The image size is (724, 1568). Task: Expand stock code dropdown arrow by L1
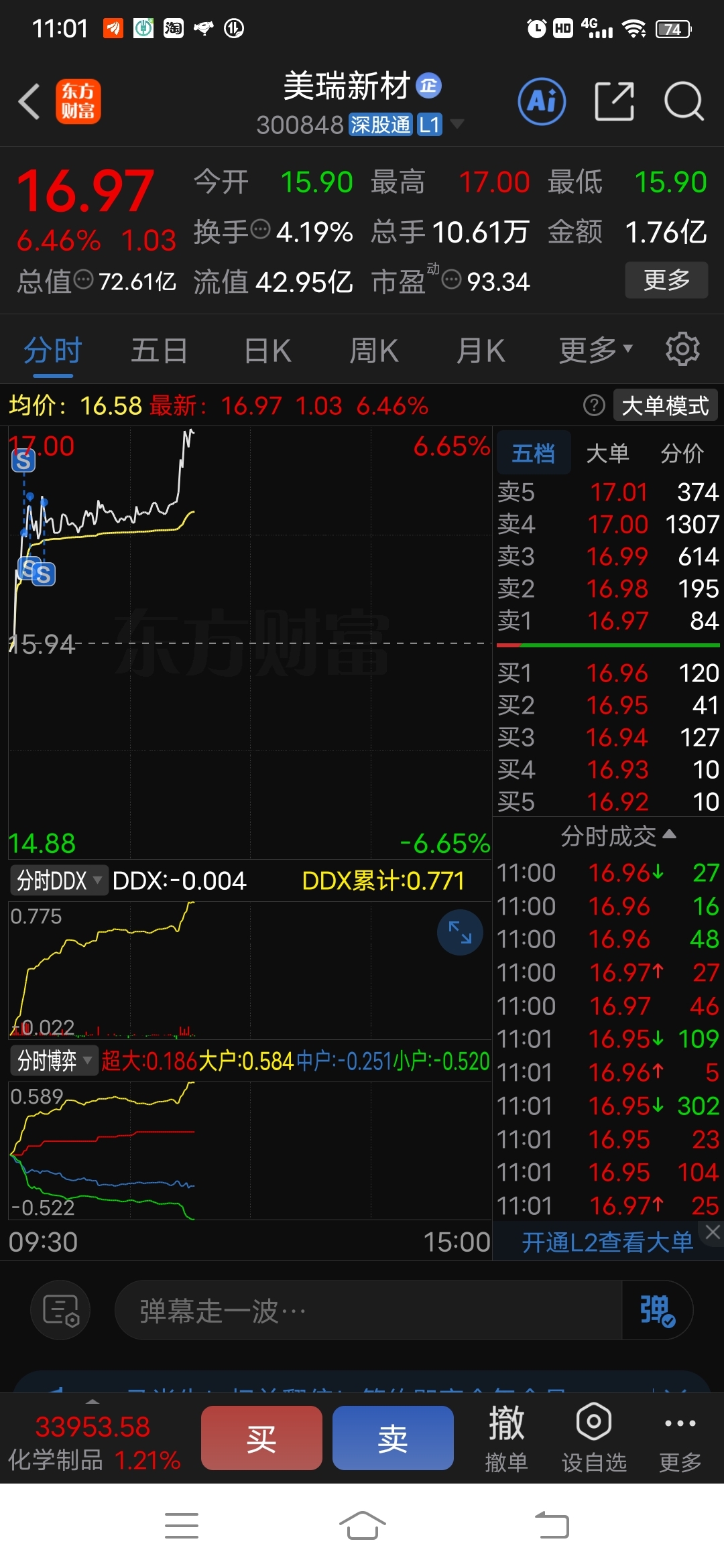457,124
